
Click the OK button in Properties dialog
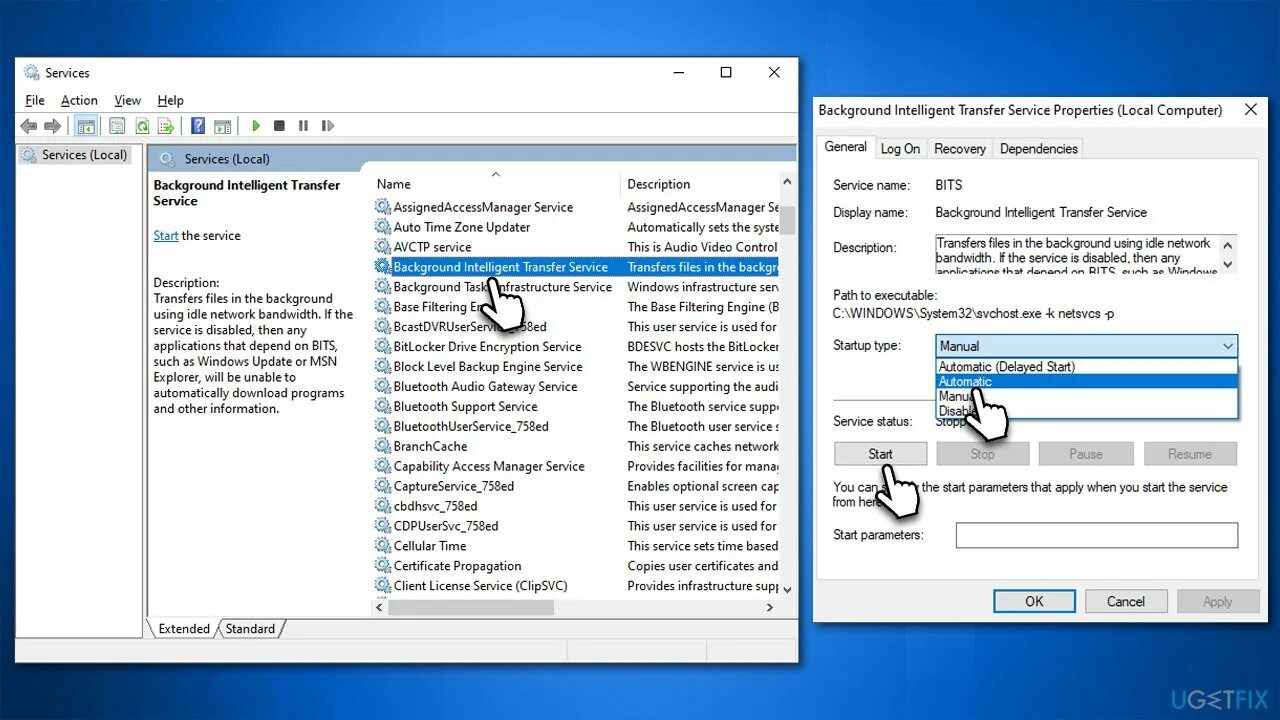(x=1034, y=600)
